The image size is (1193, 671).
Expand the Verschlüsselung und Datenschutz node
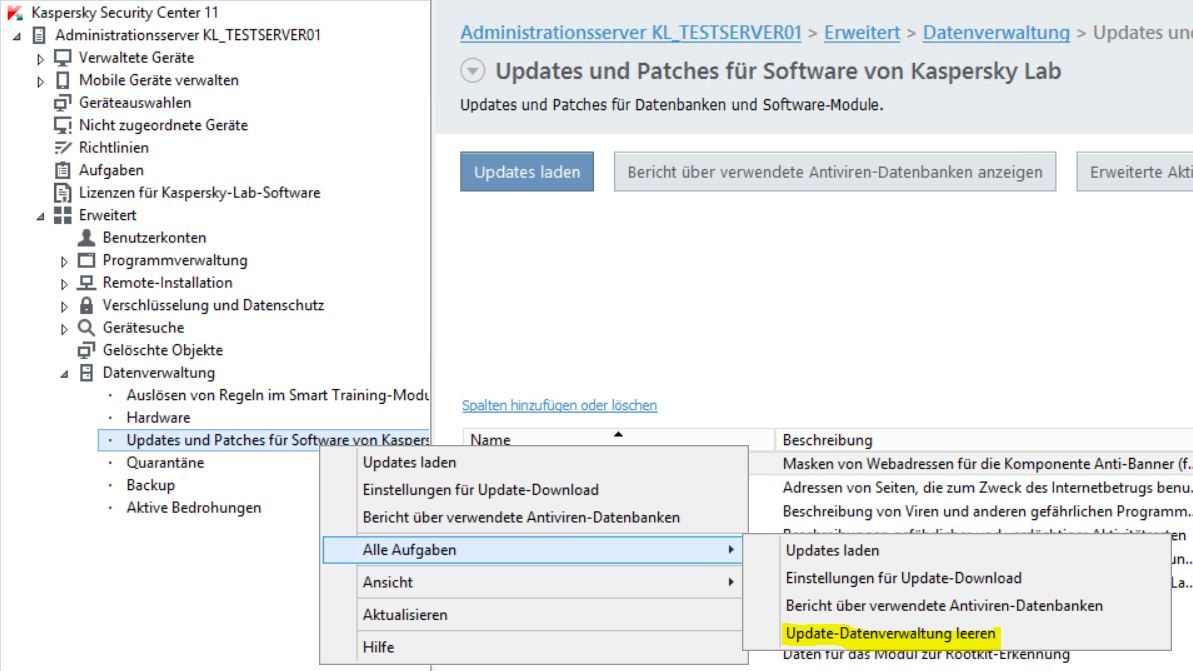pyautogui.click(x=65, y=306)
